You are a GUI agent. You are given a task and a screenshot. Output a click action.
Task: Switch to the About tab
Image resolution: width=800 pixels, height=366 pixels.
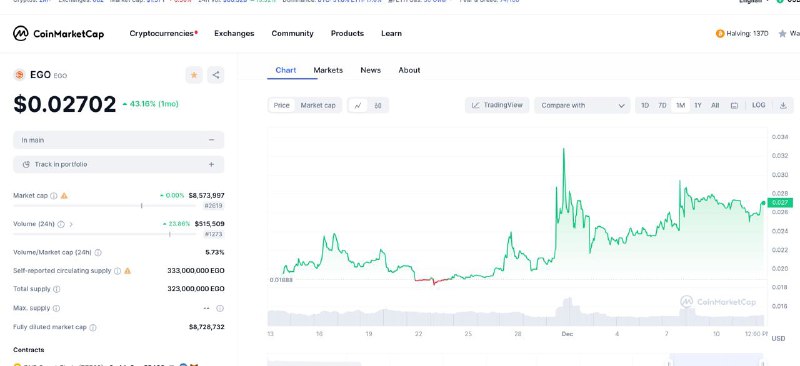click(409, 70)
